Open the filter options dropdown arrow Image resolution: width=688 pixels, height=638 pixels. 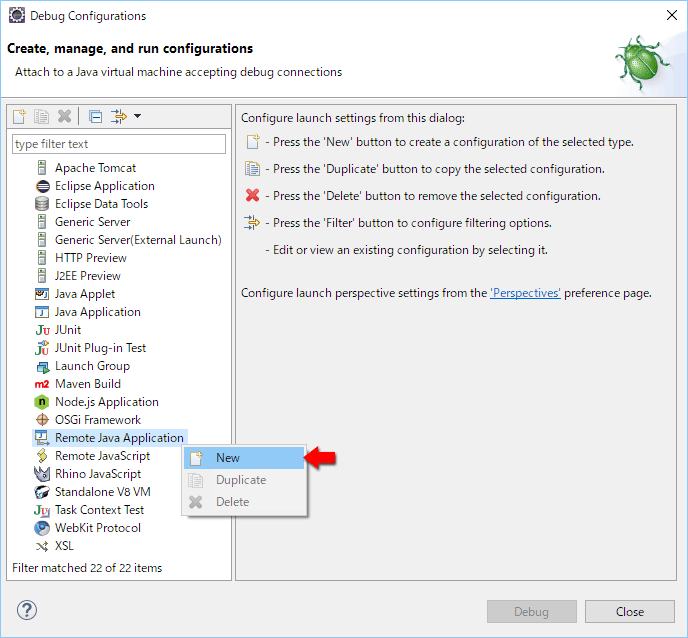[137, 116]
